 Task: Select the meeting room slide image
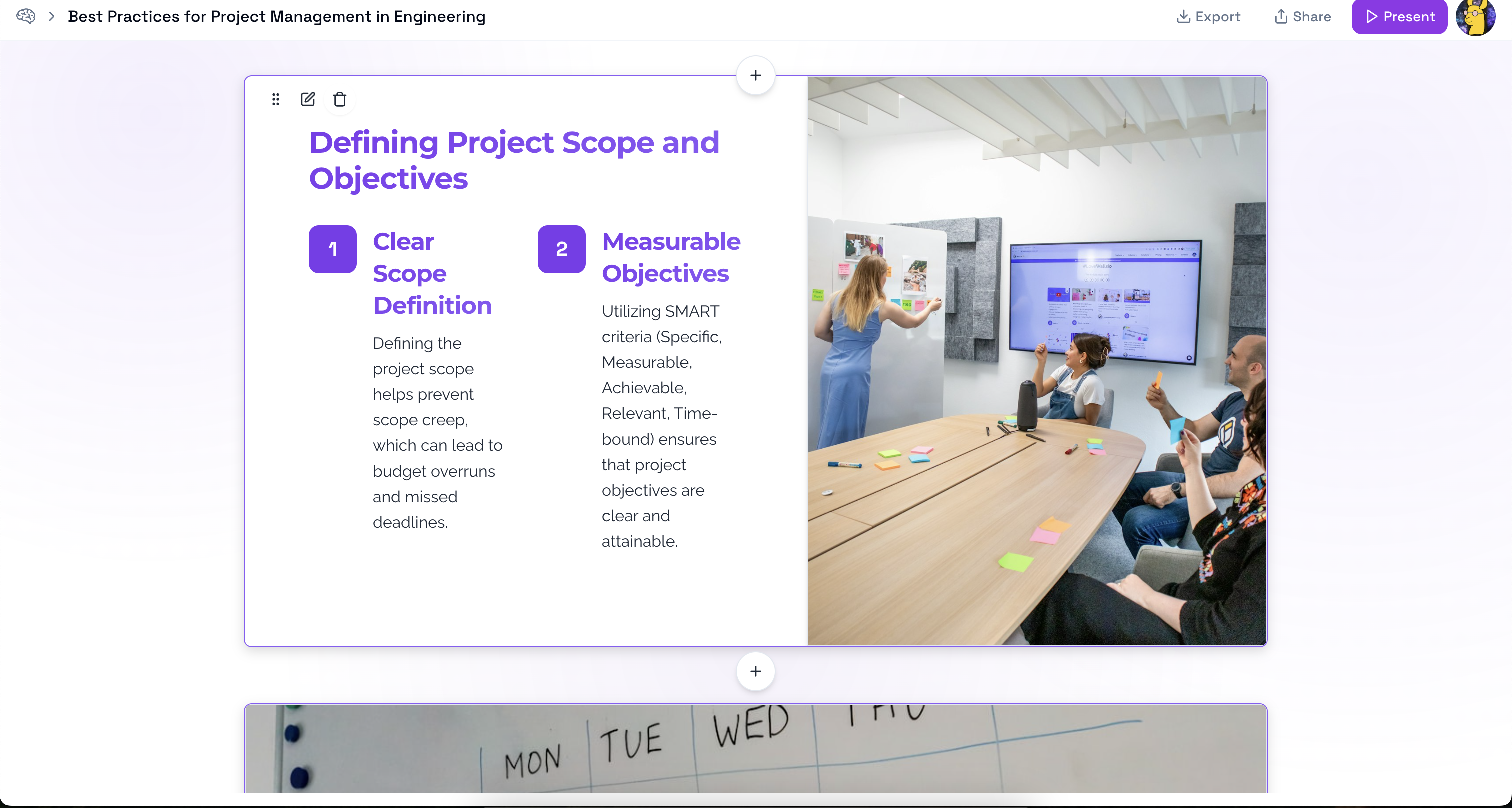pyautogui.click(x=1036, y=361)
